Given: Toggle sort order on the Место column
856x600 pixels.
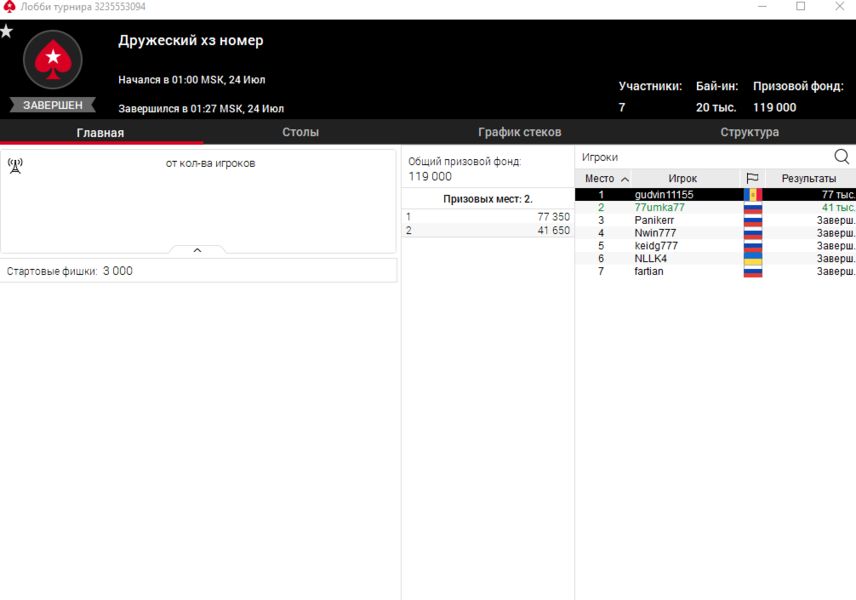Looking at the screenshot, I should (x=606, y=179).
